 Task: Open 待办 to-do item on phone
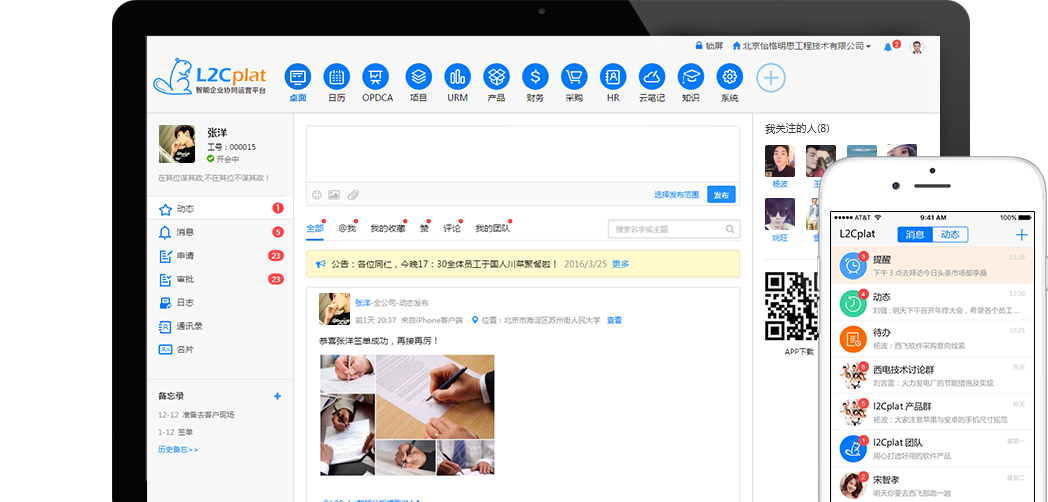click(x=932, y=339)
